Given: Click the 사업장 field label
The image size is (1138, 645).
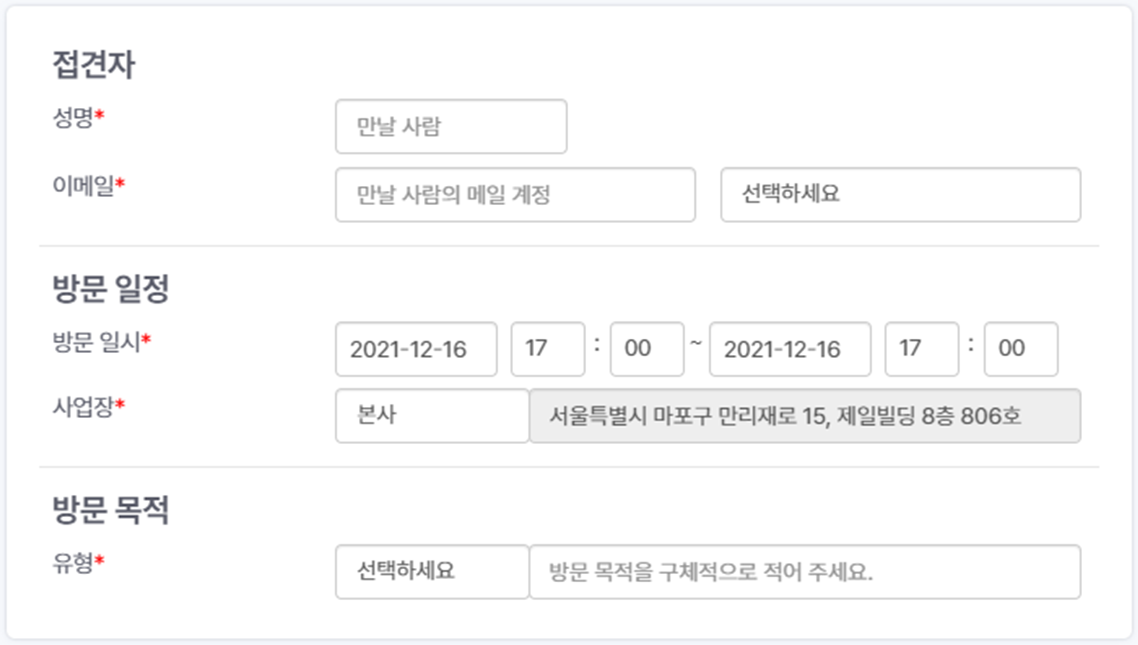Looking at the screenshot, I should click(x=85, y=408).
